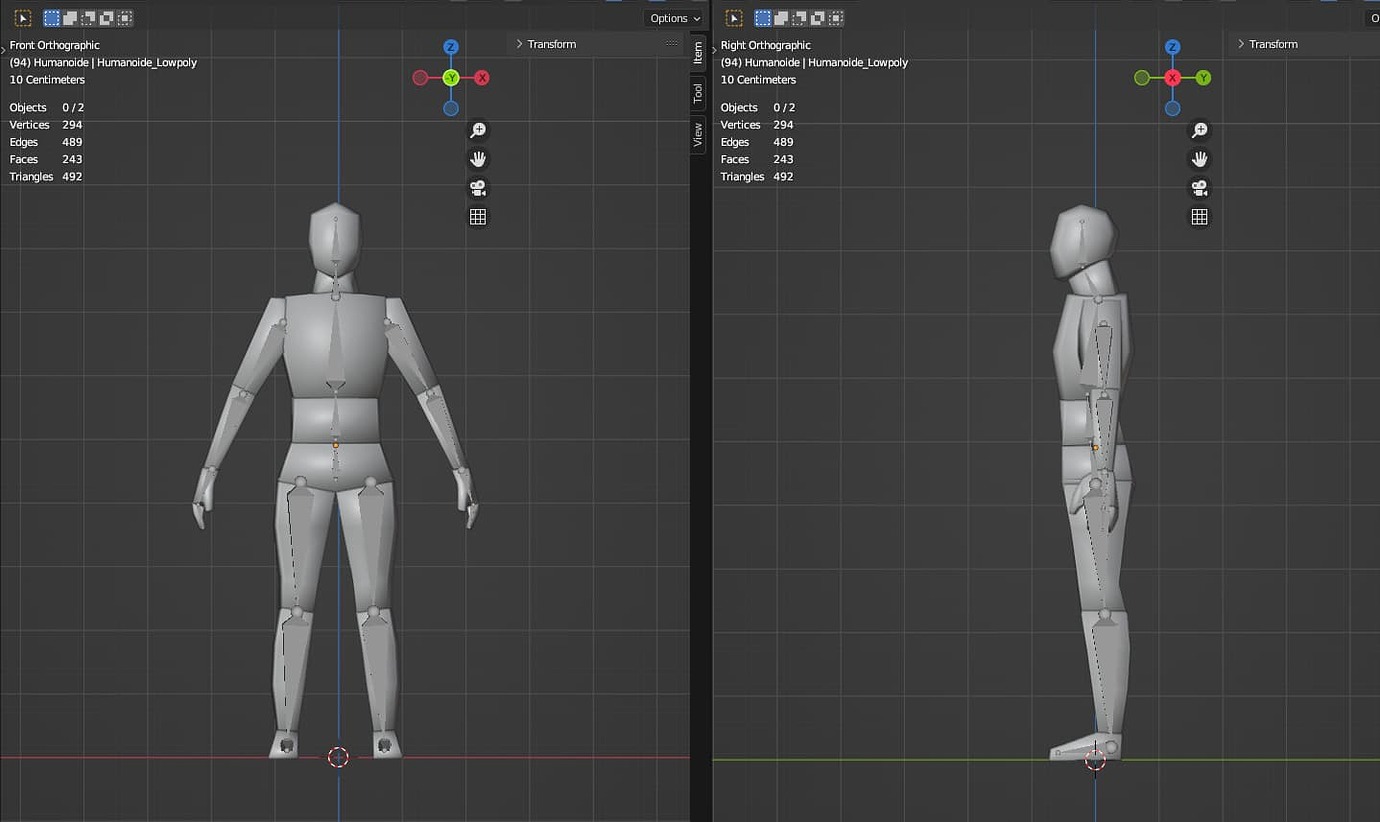The image size is (1380, 822).
Task: Enable the Intersect selection mode
Action: point(123,17)
